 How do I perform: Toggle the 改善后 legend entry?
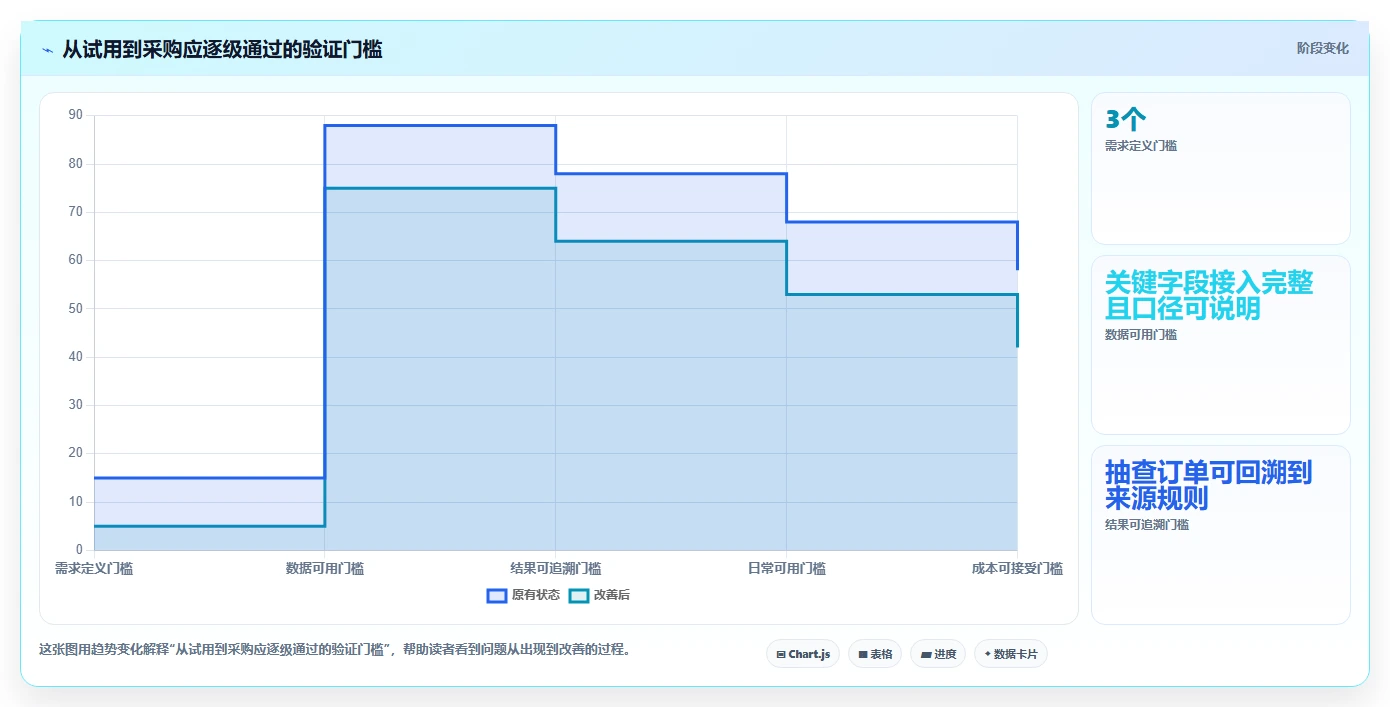click(599, 595)
